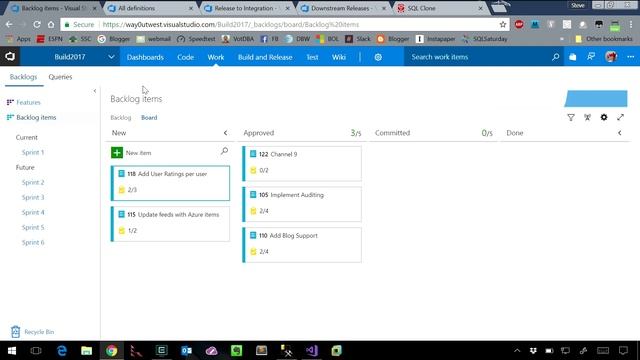The width and height of the screenshot is (640, 360).
Task: Open Other bookmarks folder
Action: pos(604,39)
